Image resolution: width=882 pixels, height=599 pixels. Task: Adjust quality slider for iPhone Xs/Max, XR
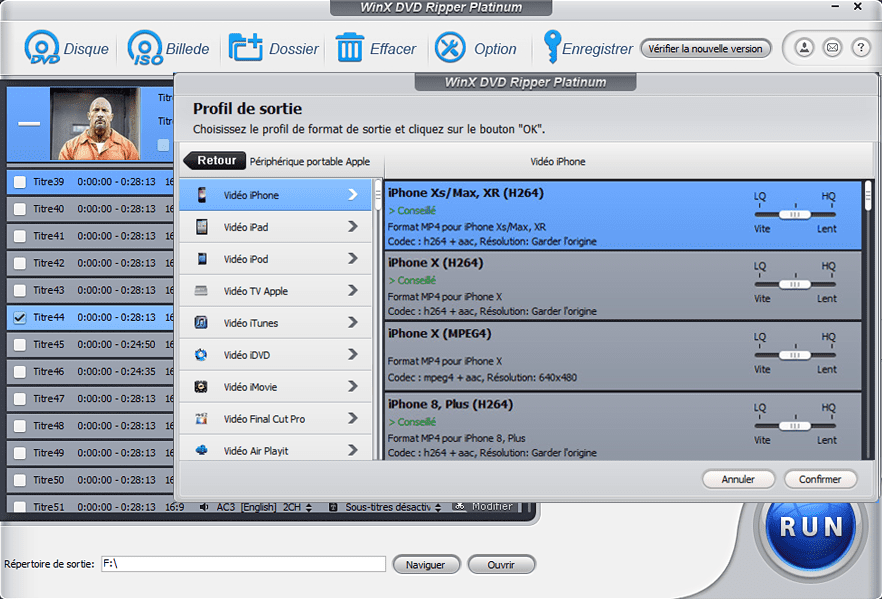pos(795,214)
